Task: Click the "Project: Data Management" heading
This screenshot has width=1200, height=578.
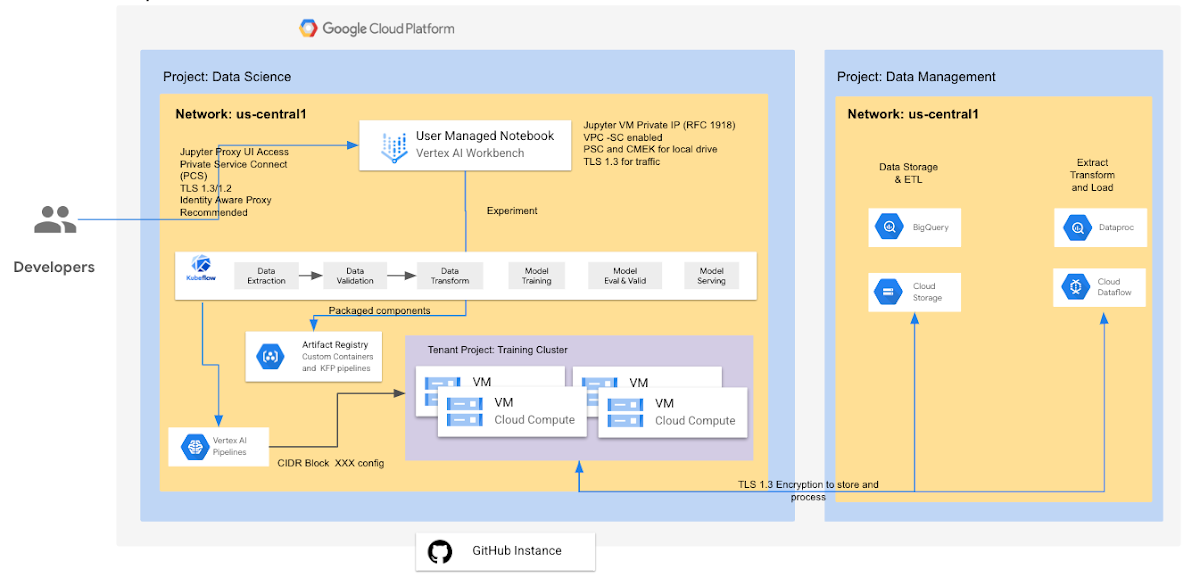Action: coord(916,77)
